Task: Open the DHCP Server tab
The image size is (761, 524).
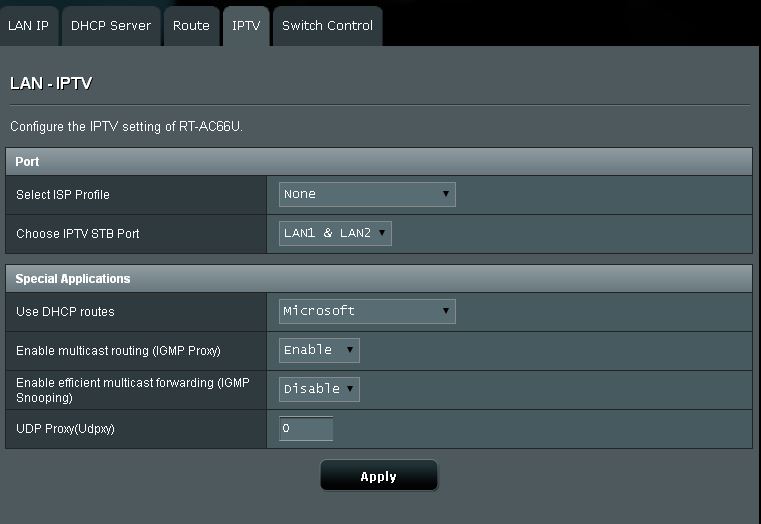Action: pos(111,26)
